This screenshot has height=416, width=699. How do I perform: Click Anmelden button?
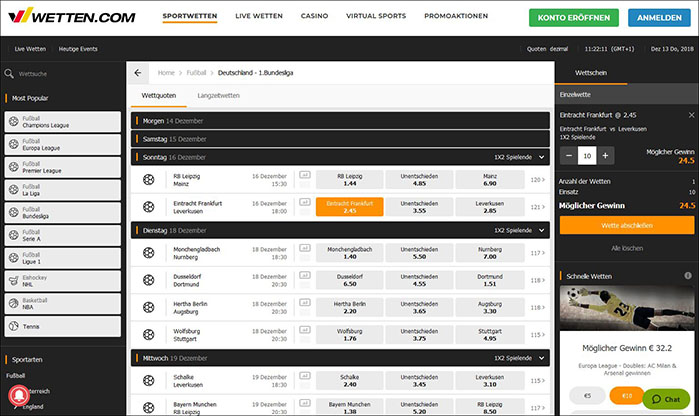(659, 18)
